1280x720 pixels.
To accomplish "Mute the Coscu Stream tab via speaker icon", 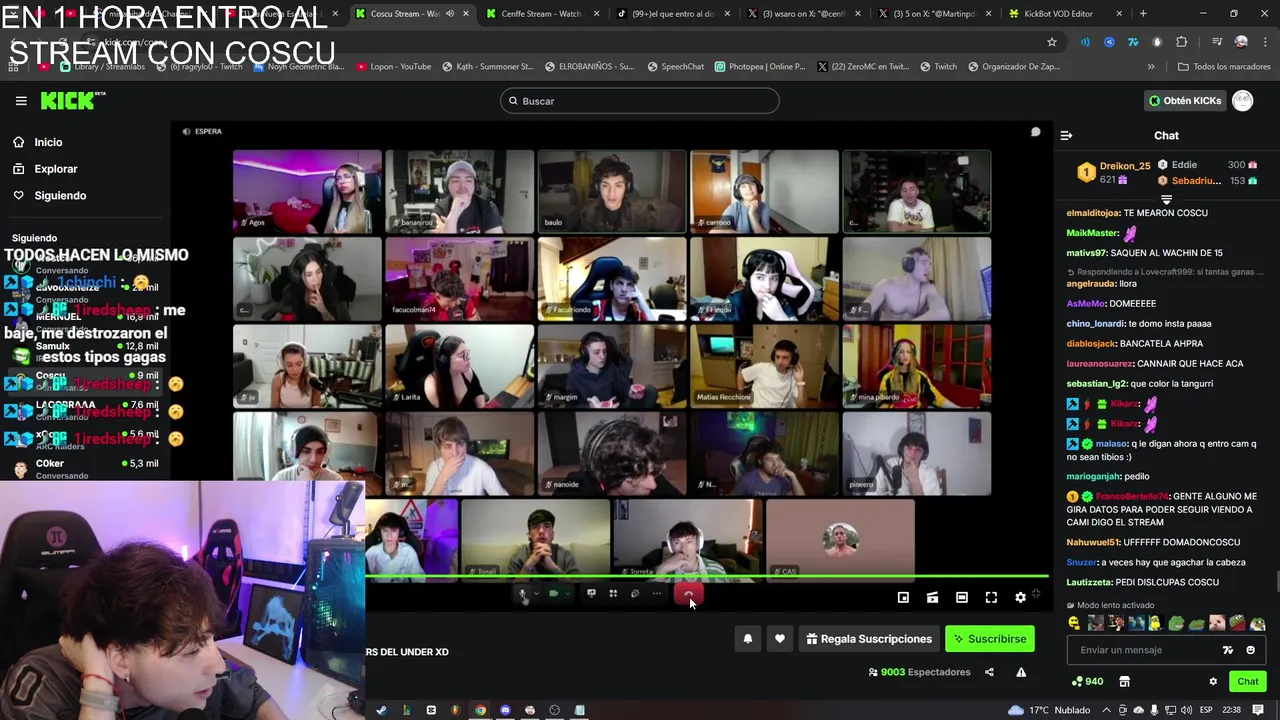I will coord(449,14).
